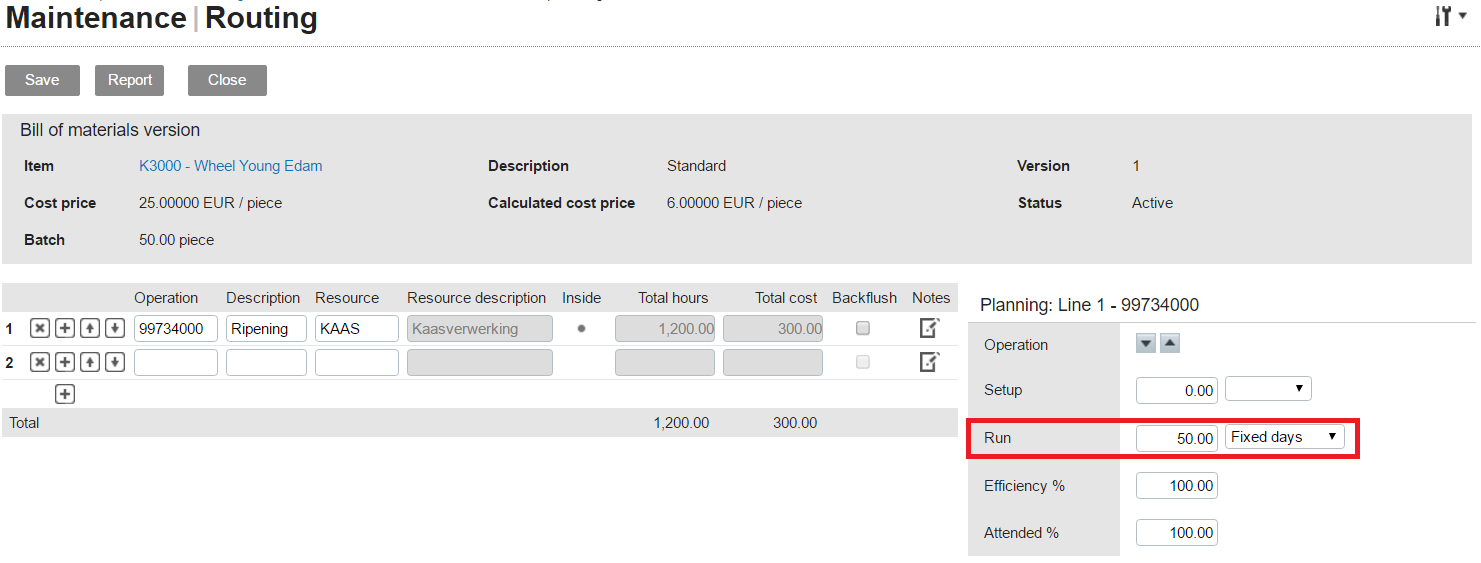Image resolution: width=1481 pixels, height=563 pixels.
Task: Move line 1 up with the arrow icon
Action: coord(90,328)
